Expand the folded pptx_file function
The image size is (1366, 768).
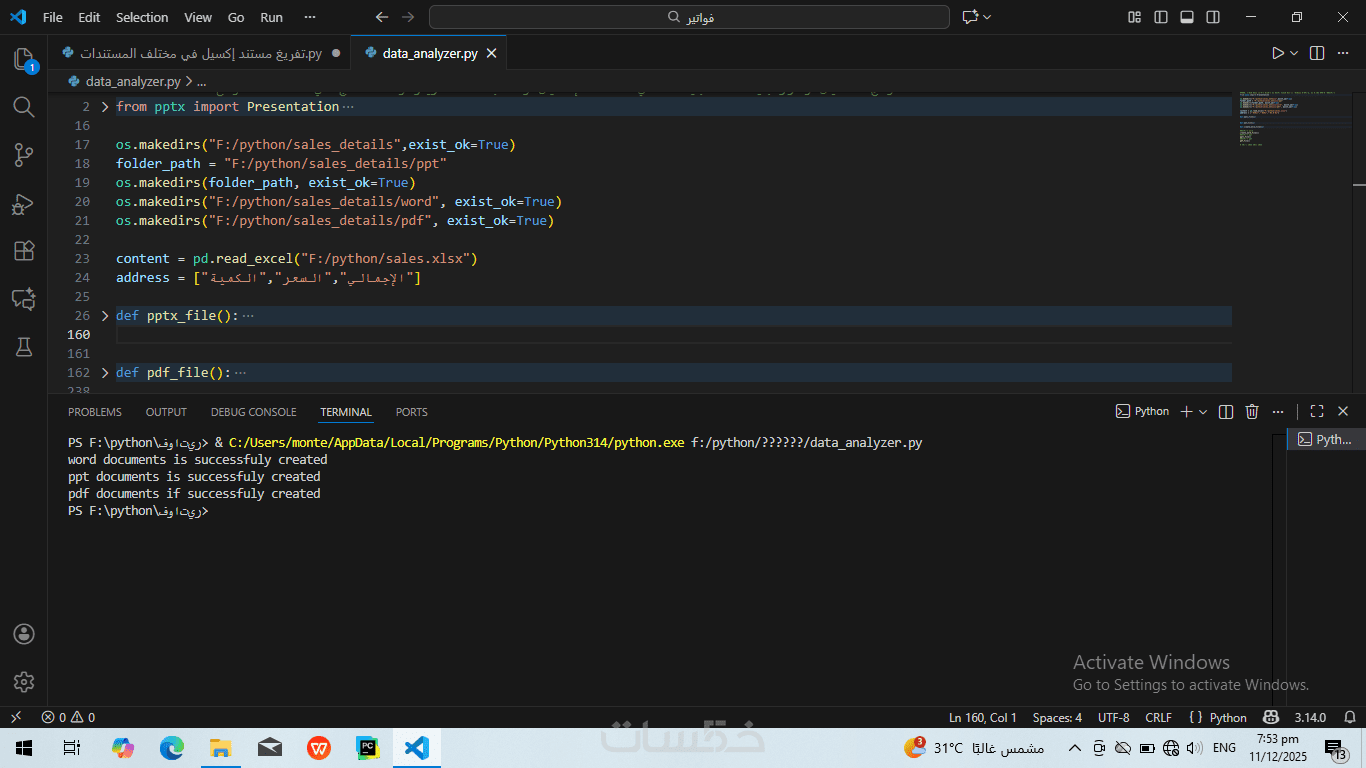[x=106, y=316]
